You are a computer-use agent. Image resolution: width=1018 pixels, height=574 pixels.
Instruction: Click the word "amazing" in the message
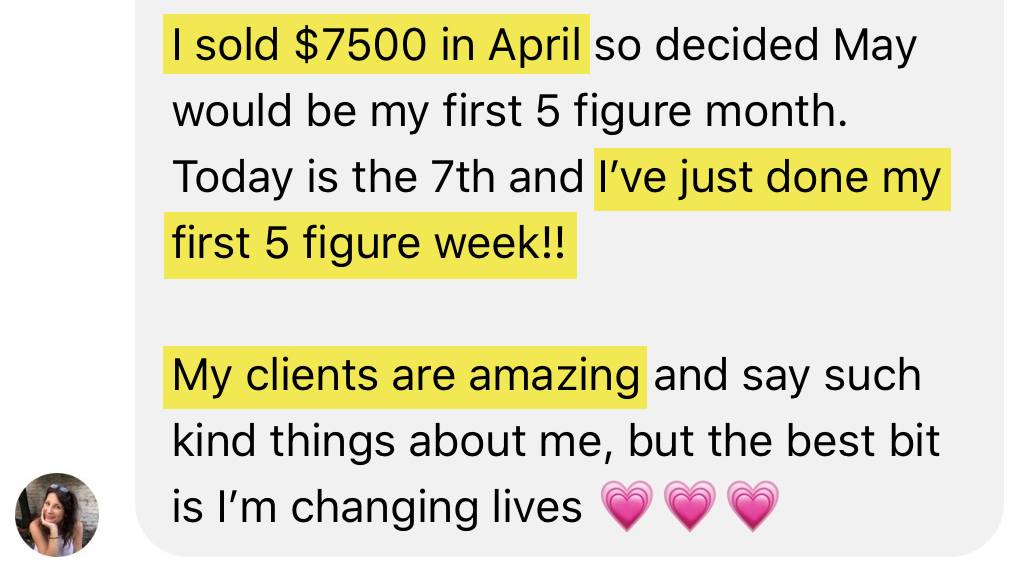(555, 375)
